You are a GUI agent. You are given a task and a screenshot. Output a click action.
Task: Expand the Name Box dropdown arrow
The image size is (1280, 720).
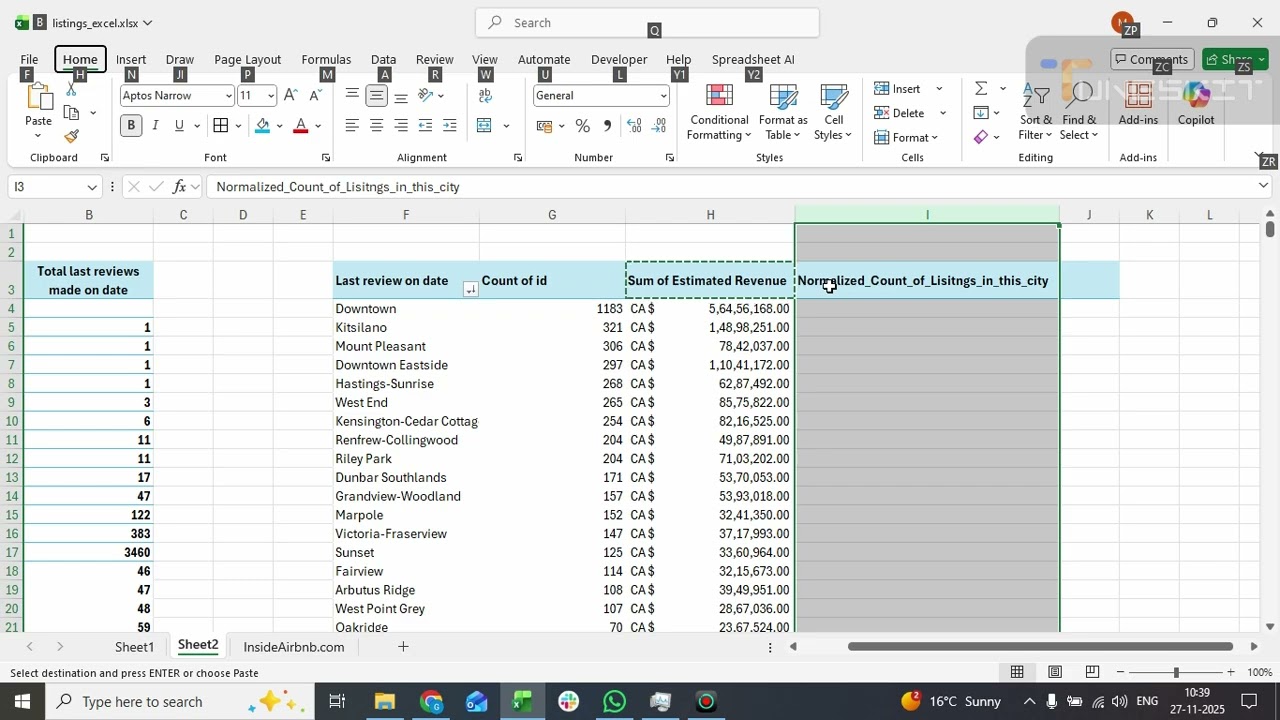coord(92,187)
